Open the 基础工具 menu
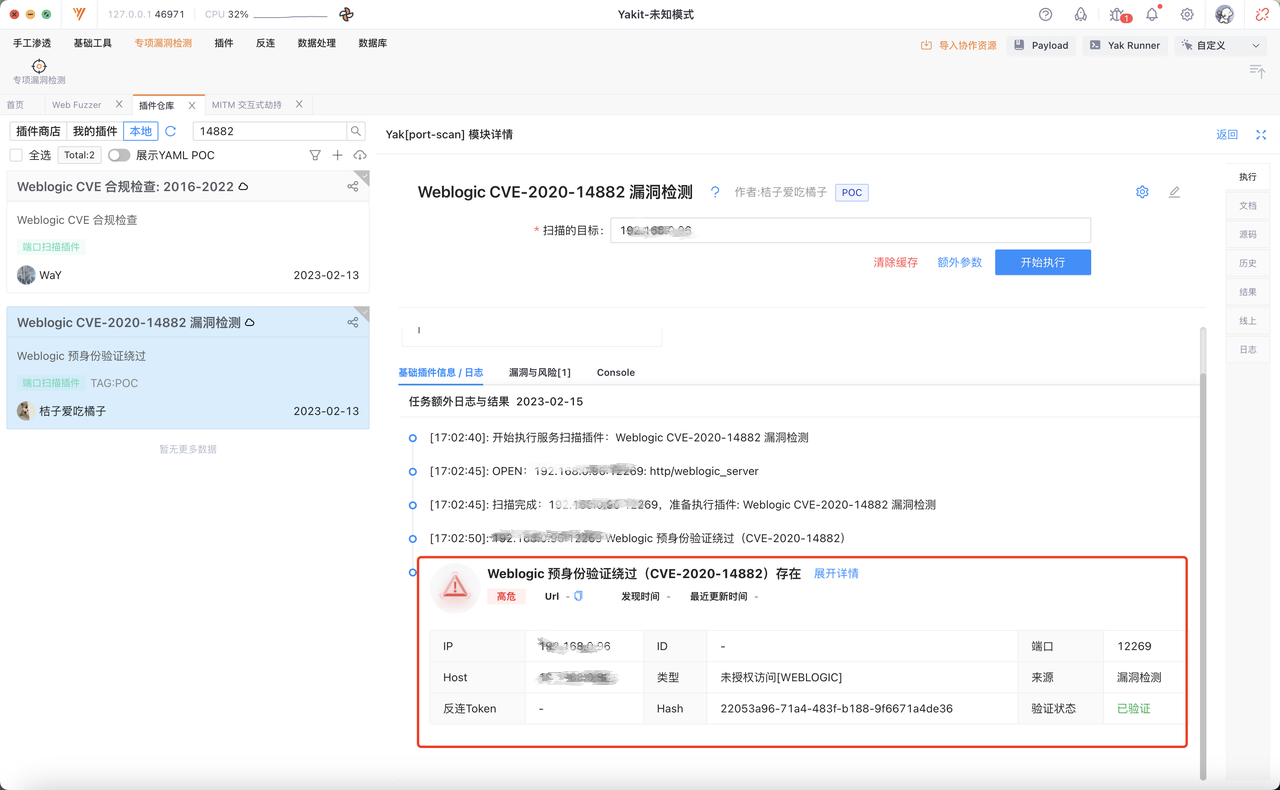 pyautogui.click(x=93, y=43)
